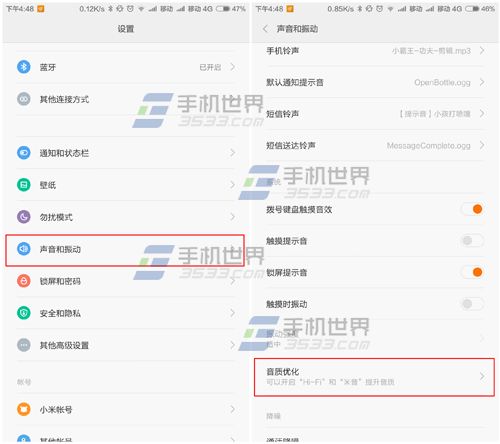Open the orange 小米帐号 icon

(24, 409)
